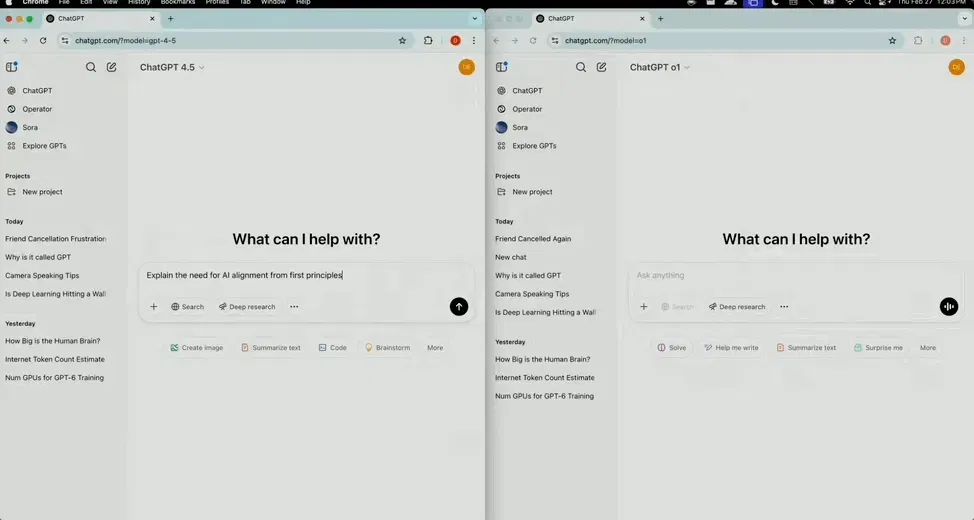This screenshot has width=974, height=520.
Task: Collapse the left window sidebar icon
Action: click(12, 67)
